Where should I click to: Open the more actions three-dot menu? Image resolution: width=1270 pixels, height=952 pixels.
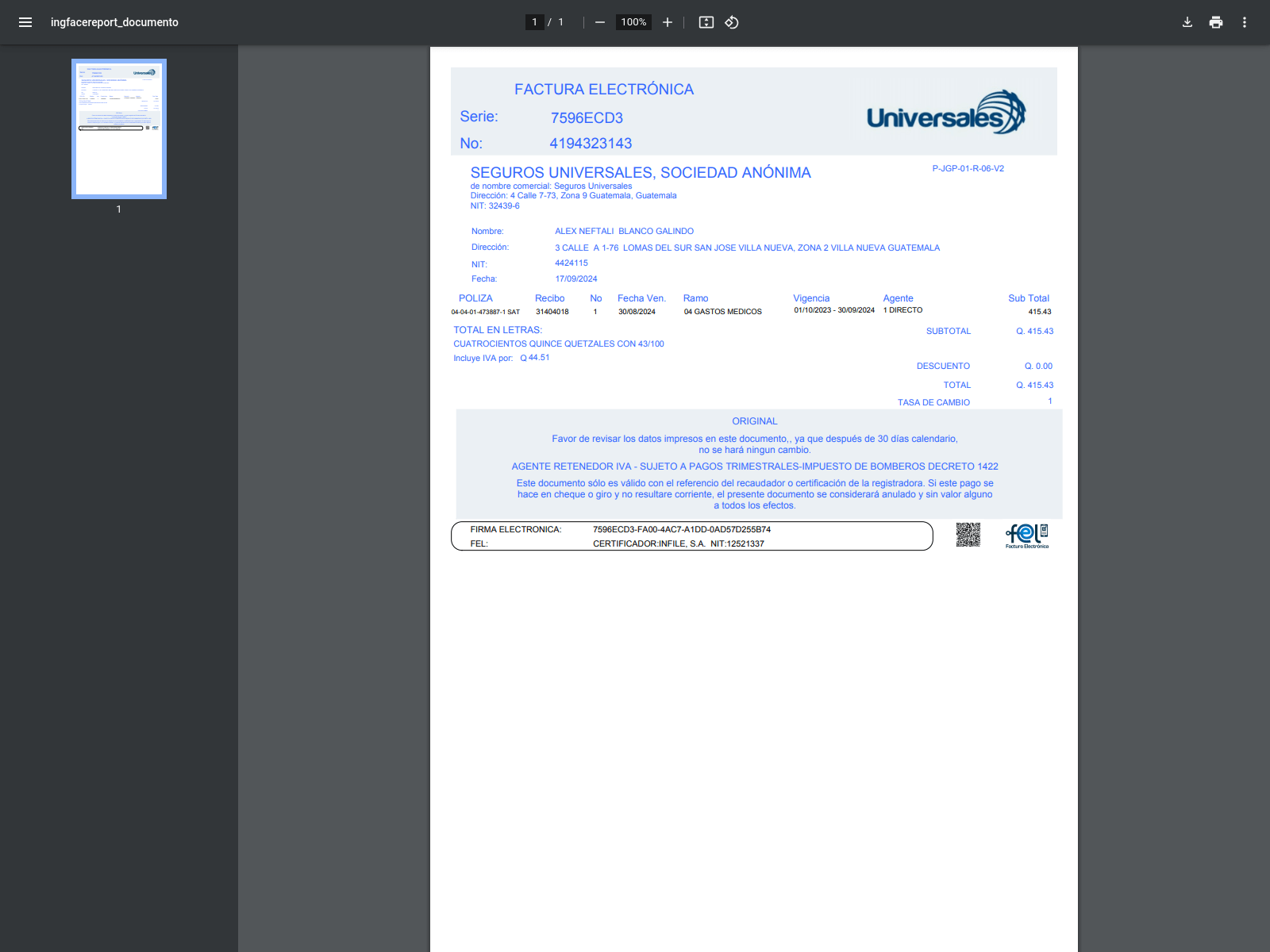tap(1245, 22)
